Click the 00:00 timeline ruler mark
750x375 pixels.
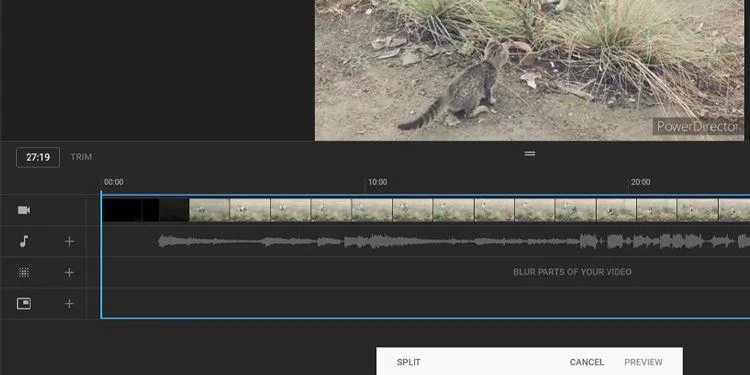pos(113,182)
